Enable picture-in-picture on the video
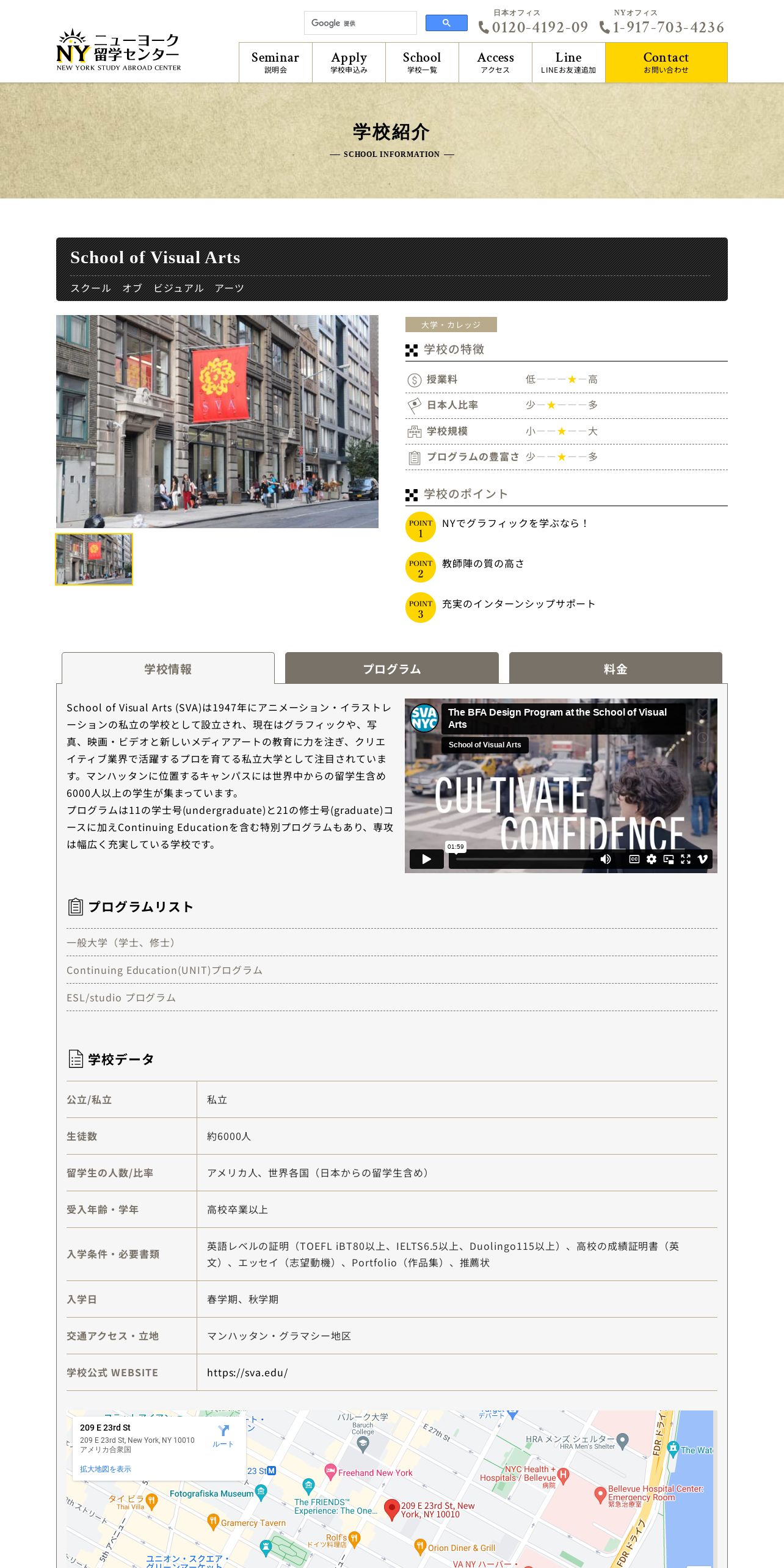 pyautogui.click(x=669, y=859)
